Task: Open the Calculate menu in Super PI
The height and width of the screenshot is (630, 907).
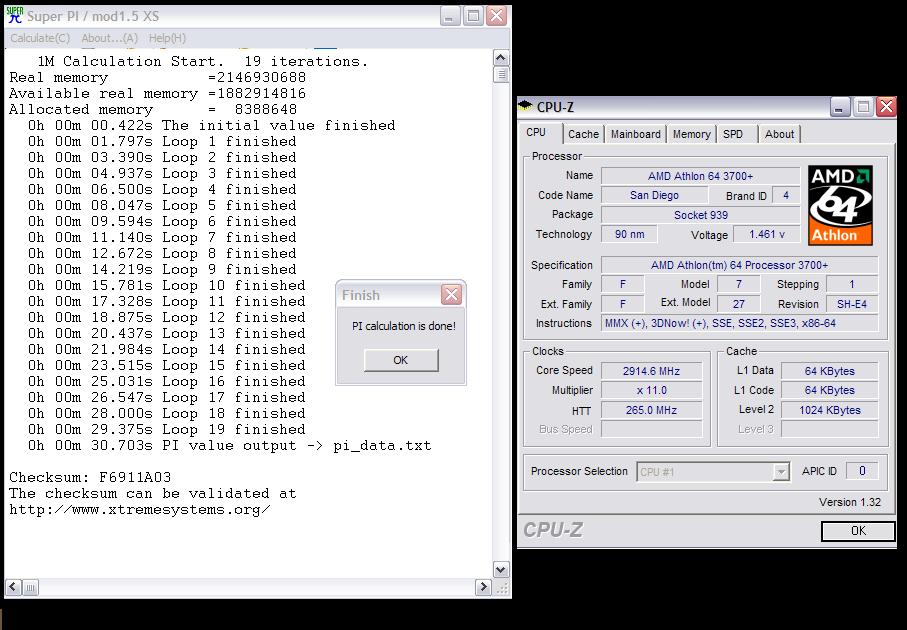Action: (40, 38)
